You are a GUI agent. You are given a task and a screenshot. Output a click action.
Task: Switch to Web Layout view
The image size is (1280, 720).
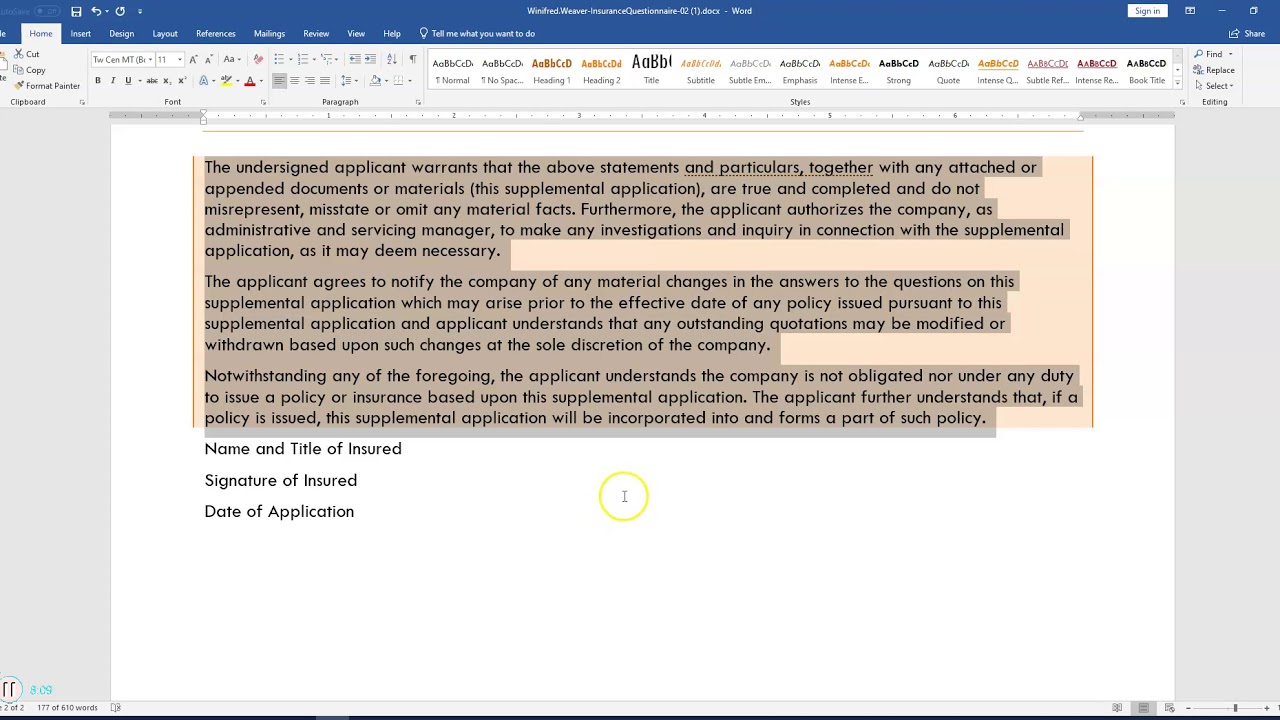pos(1169,708)
